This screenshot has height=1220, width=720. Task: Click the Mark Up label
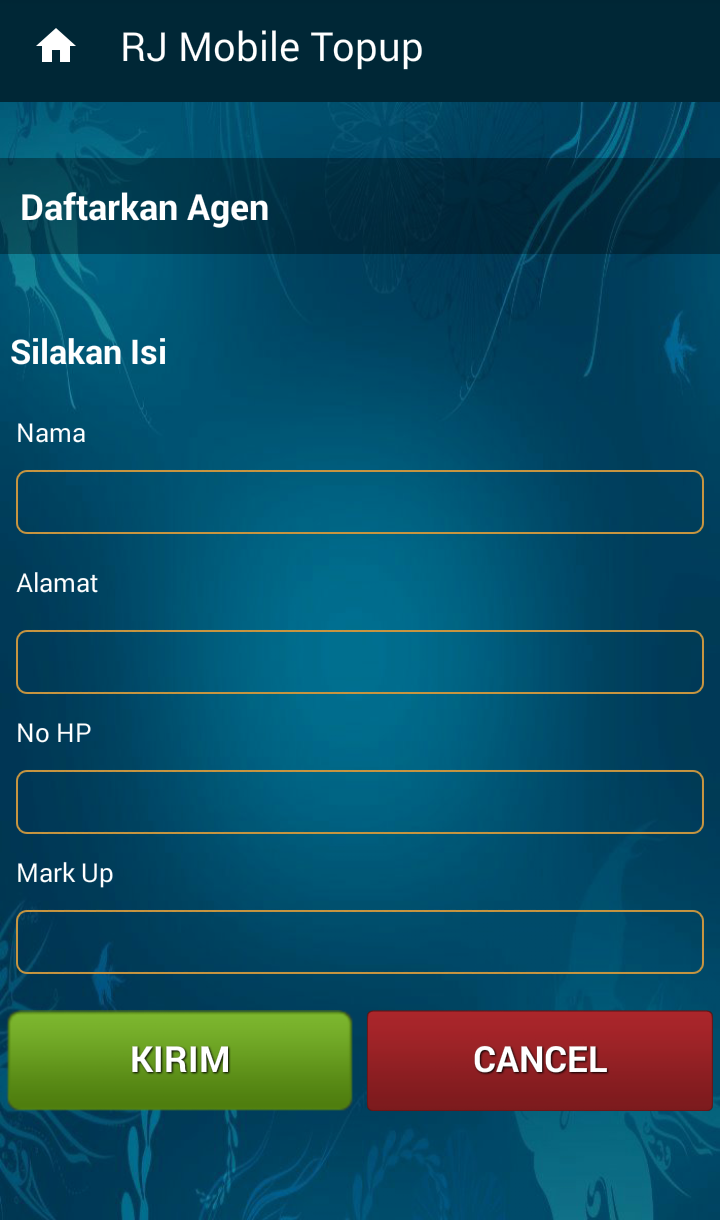tap(65, 873)
